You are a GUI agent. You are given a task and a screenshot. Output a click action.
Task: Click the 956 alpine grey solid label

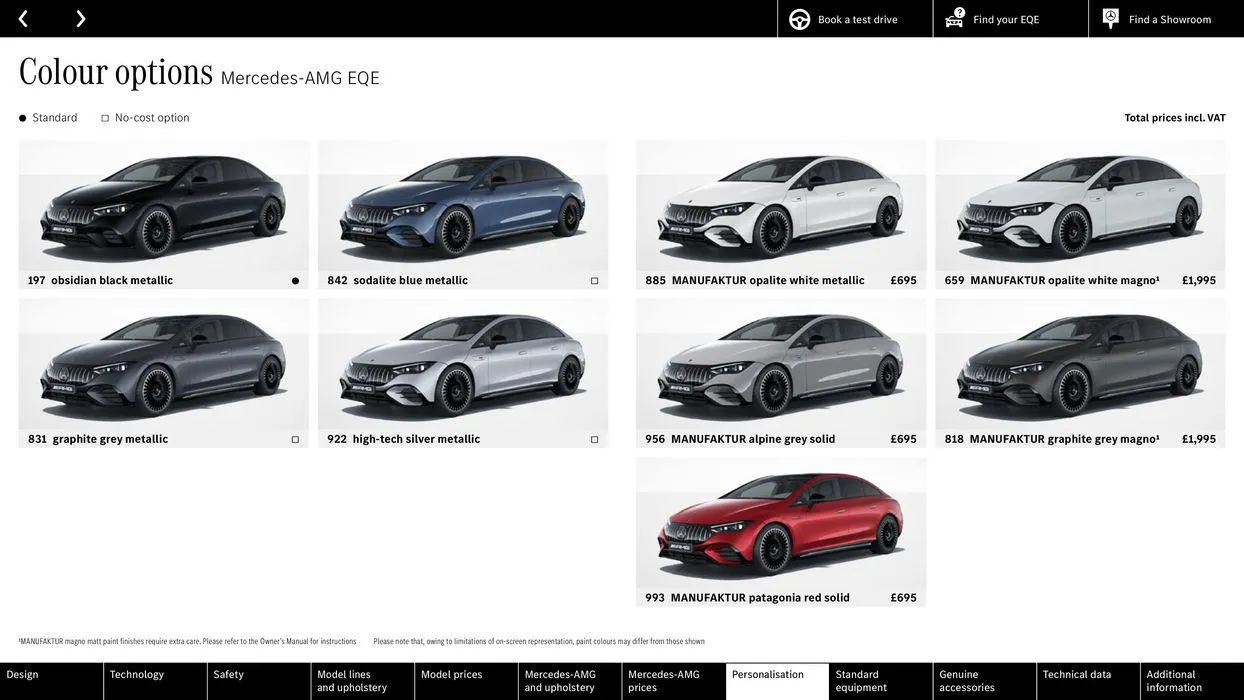(x=740, y=440)
